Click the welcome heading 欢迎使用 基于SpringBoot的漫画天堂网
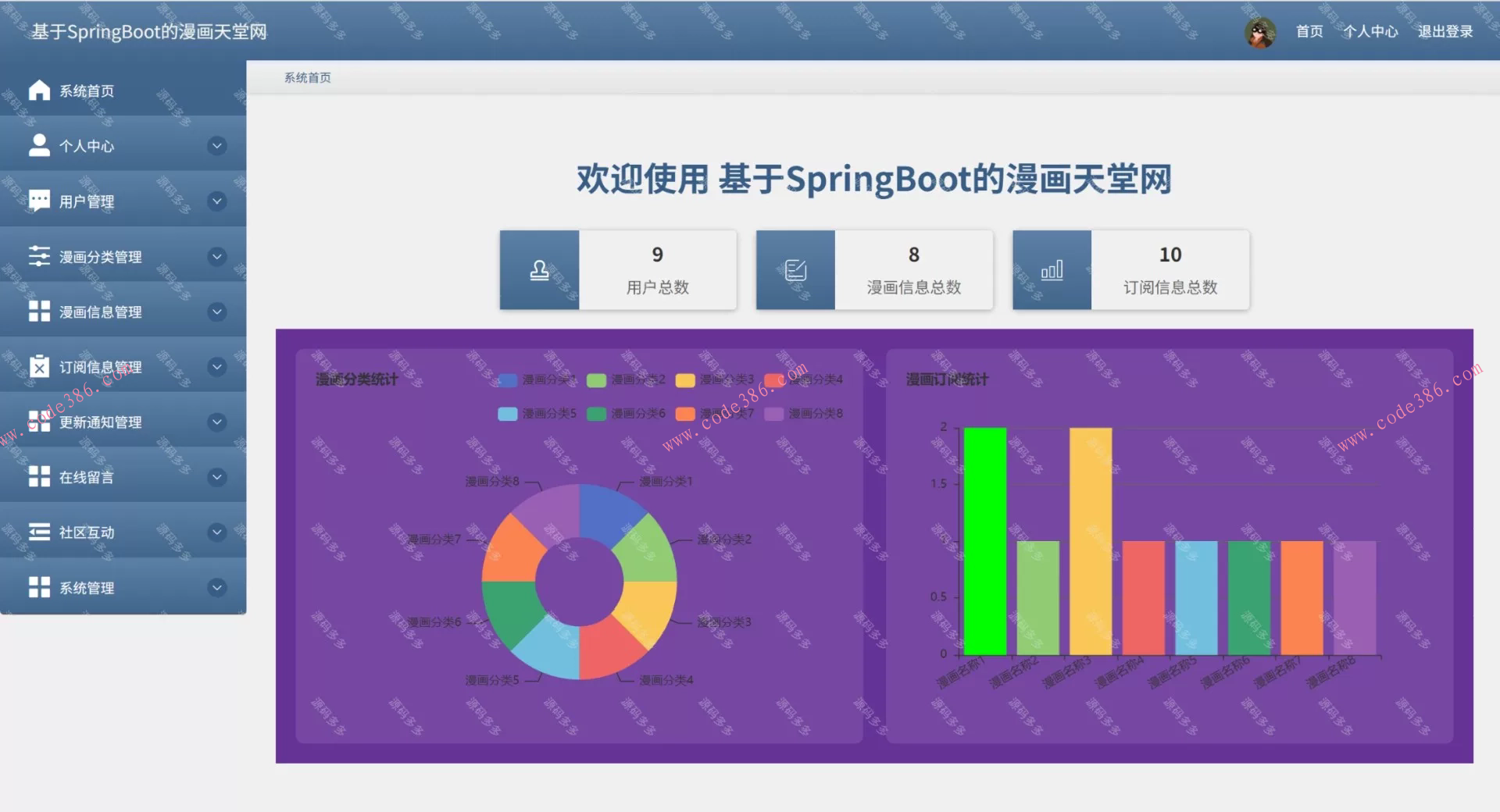The width and height of the screenshot is (1500, 812). [874, 179]
